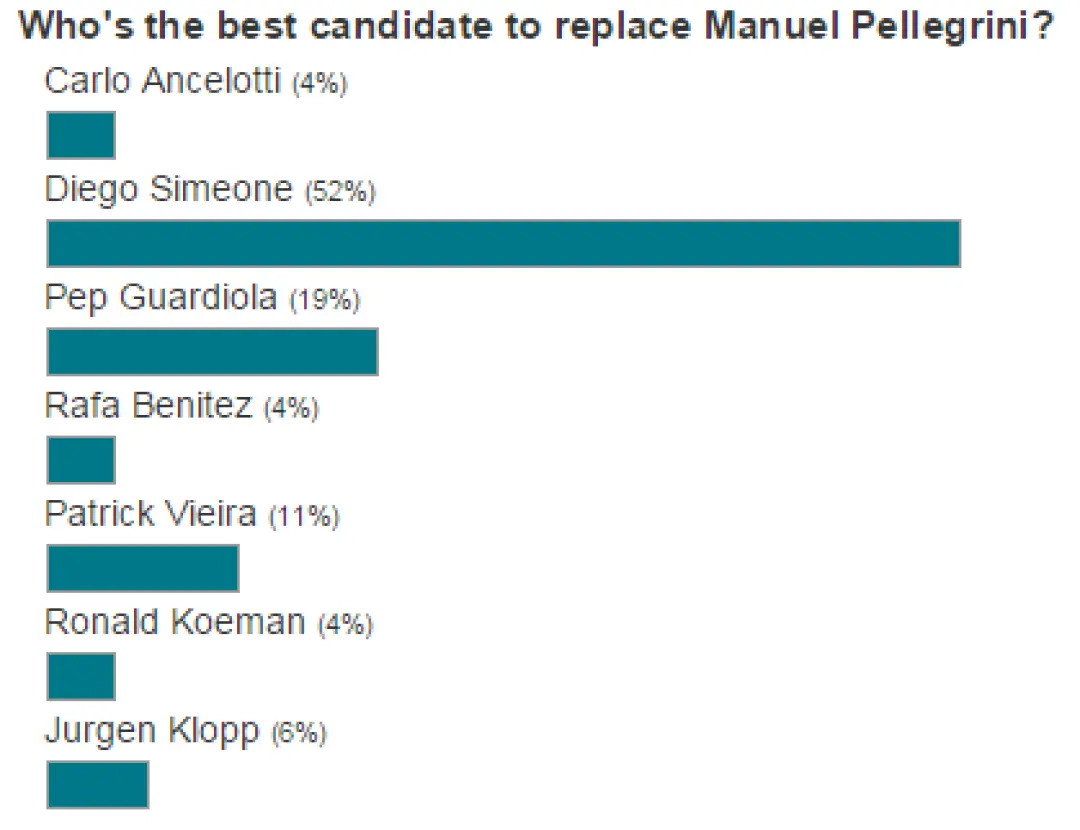Click Diego Simeone's long result bar
This screenshot has height=830, width=1080.
pos(503,243)
